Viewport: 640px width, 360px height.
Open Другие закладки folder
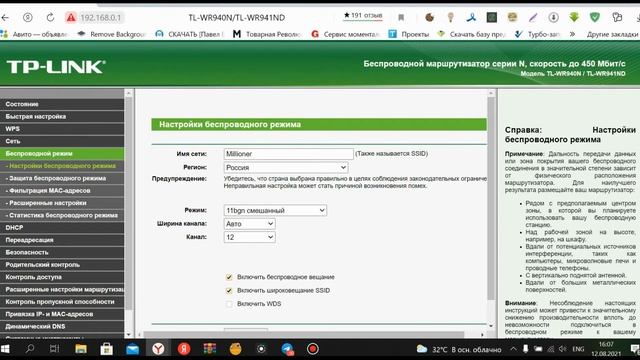point(613,34)
